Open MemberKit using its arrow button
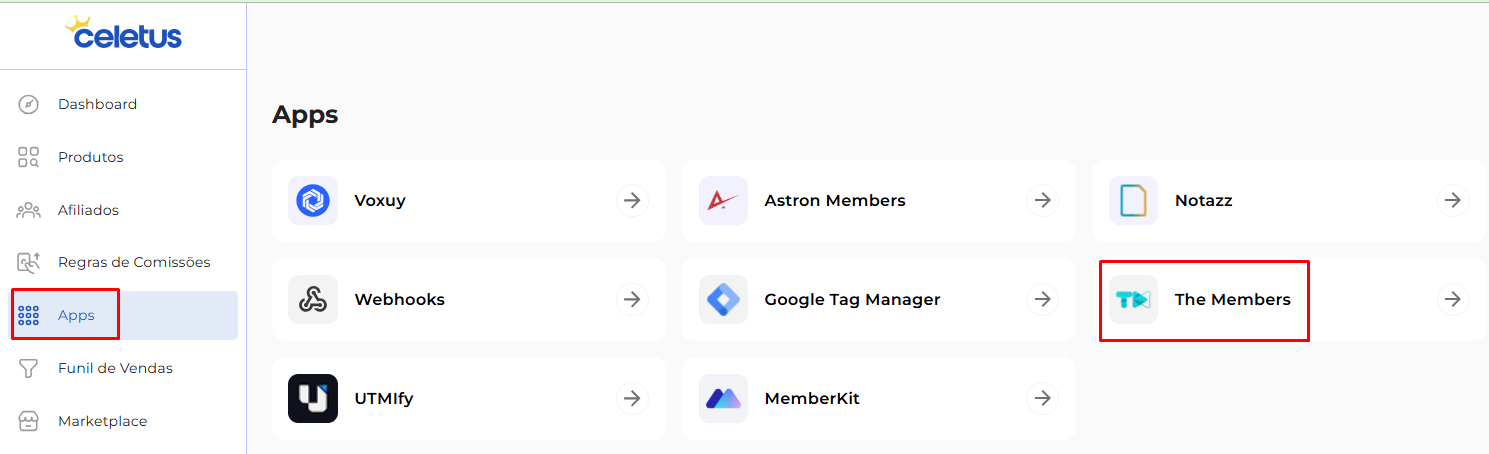Viewport: 1489px width, 454px height. click(x=1043, y=398)
